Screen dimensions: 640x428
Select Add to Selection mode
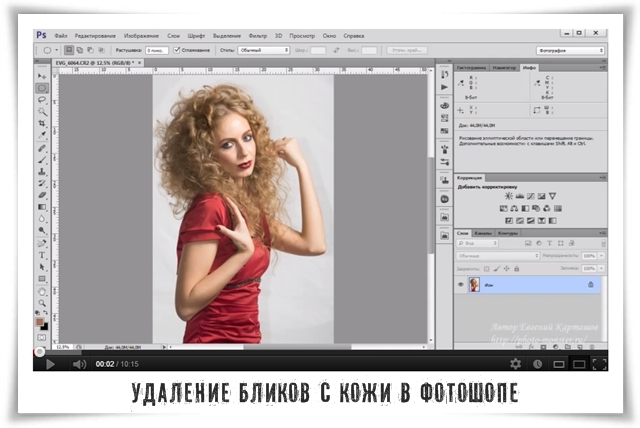(x=80, y=50)
